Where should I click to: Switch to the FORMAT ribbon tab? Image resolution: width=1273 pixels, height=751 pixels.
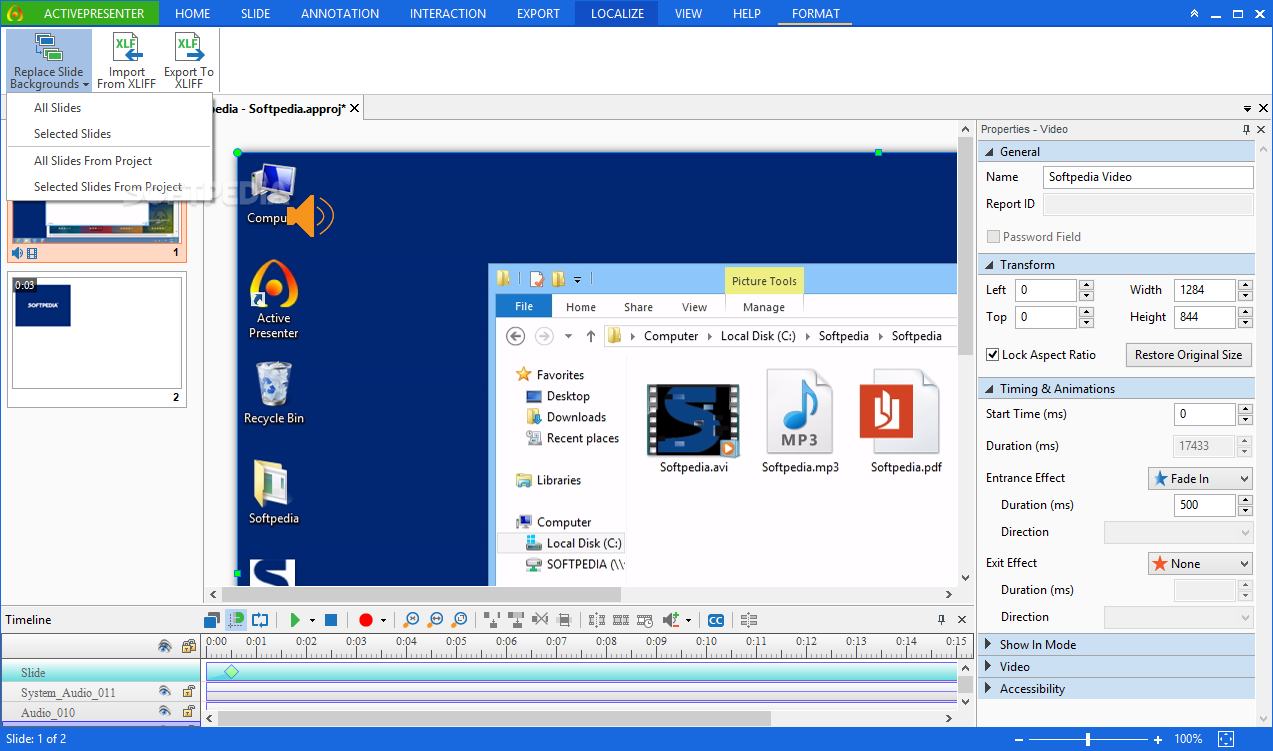pos(816,14)
